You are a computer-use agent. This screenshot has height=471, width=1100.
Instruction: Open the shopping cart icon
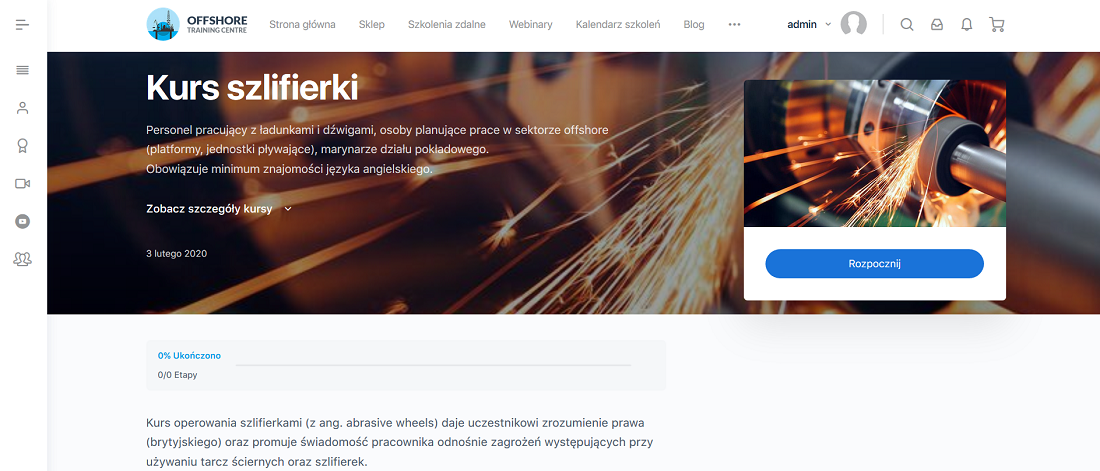996,25
